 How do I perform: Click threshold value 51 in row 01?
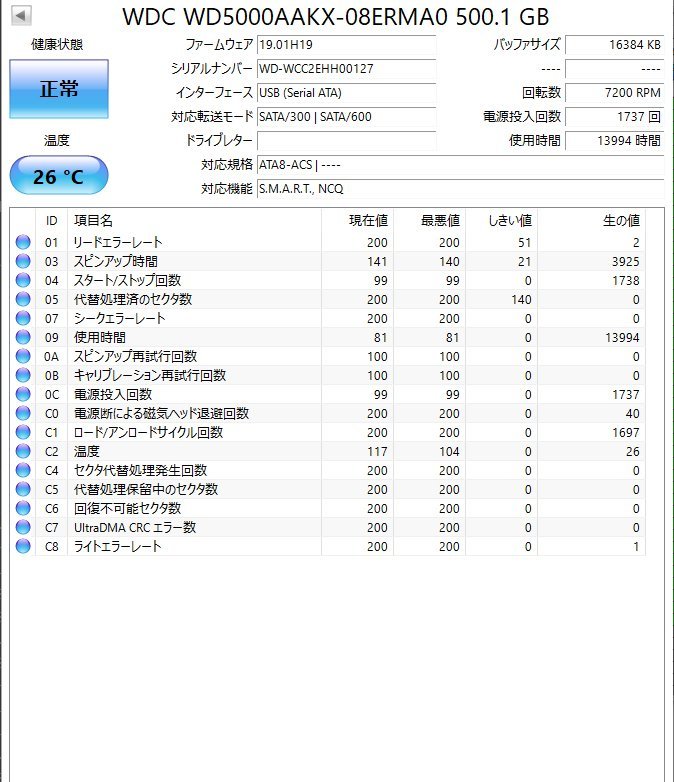524,242
